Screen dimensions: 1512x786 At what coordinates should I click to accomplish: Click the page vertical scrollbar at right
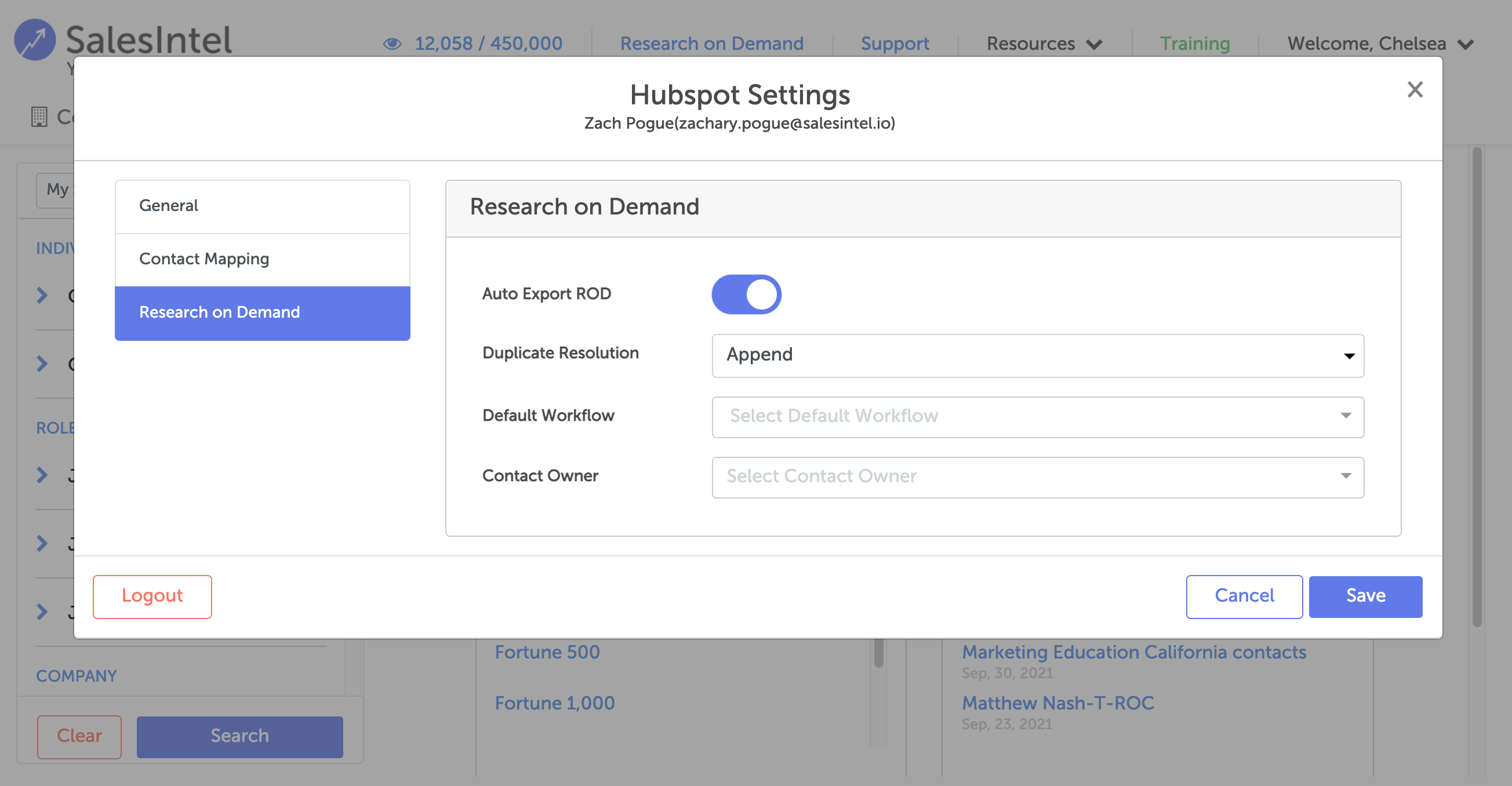pos(1477,387)
